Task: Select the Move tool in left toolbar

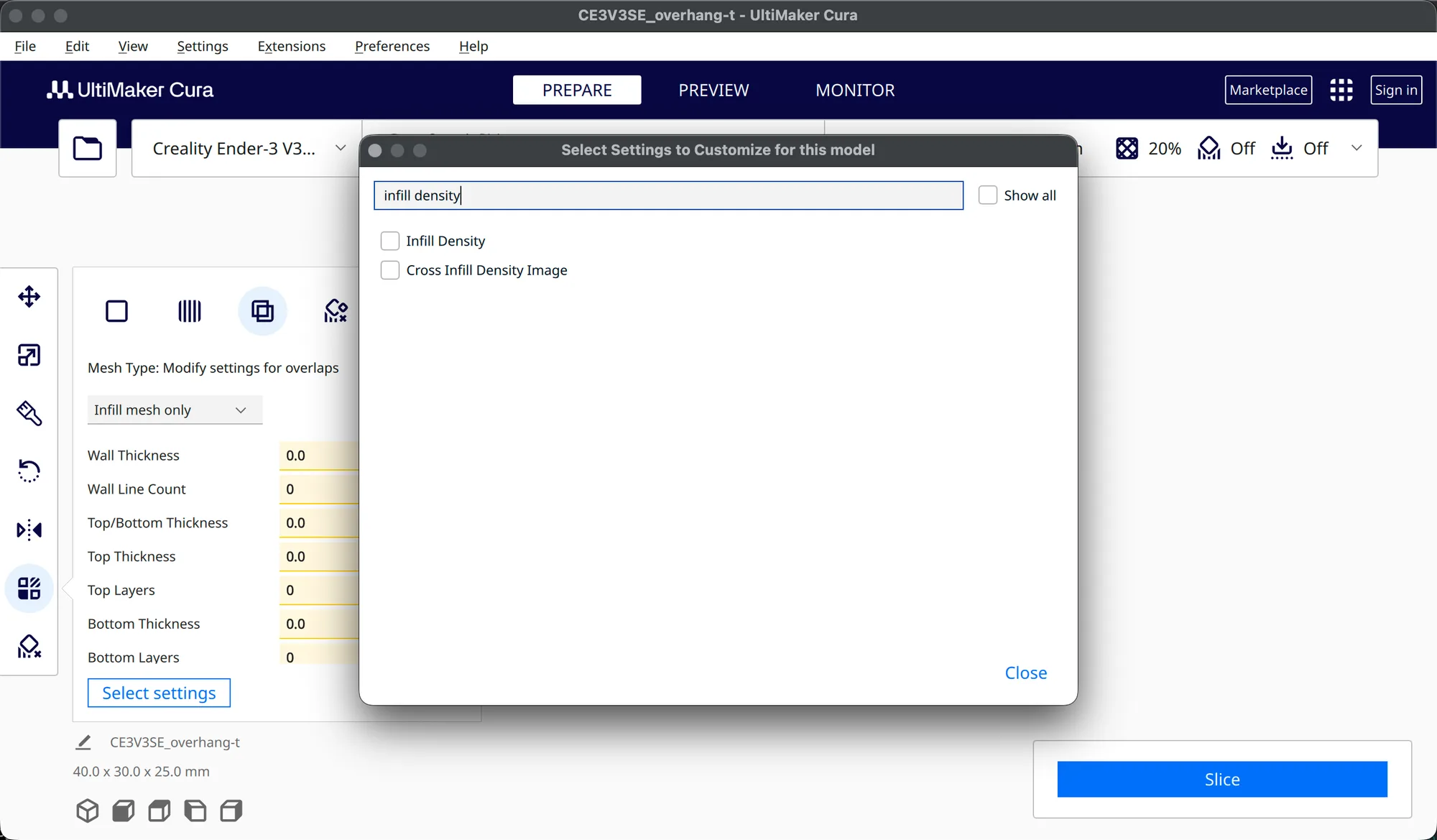Action: pyautogui.click(x=29, y=297)
